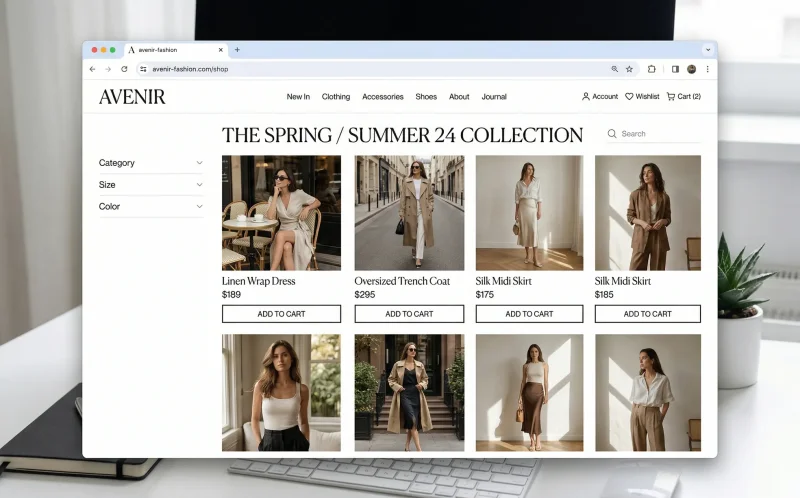
Task: Expand the Size filter
Action: click(x=150, y=185)
